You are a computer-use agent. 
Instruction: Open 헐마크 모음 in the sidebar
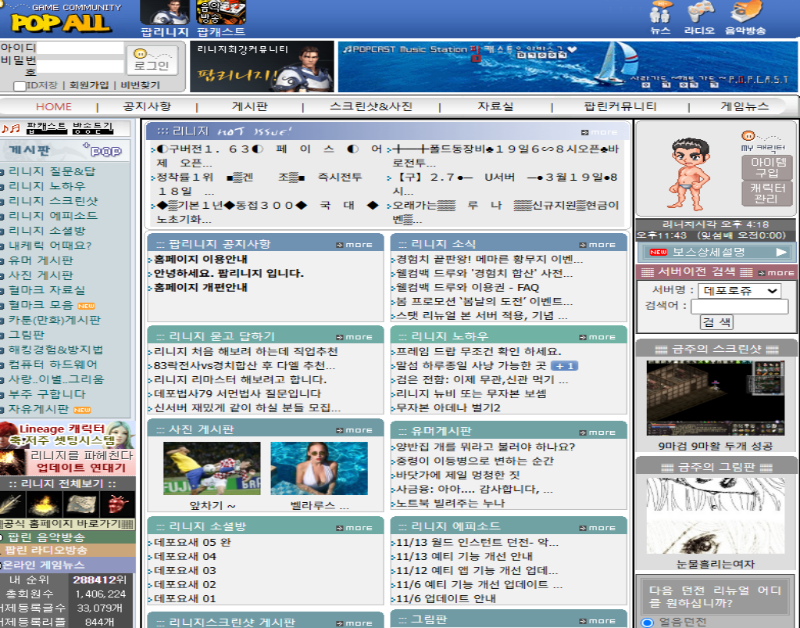(41, 305)
